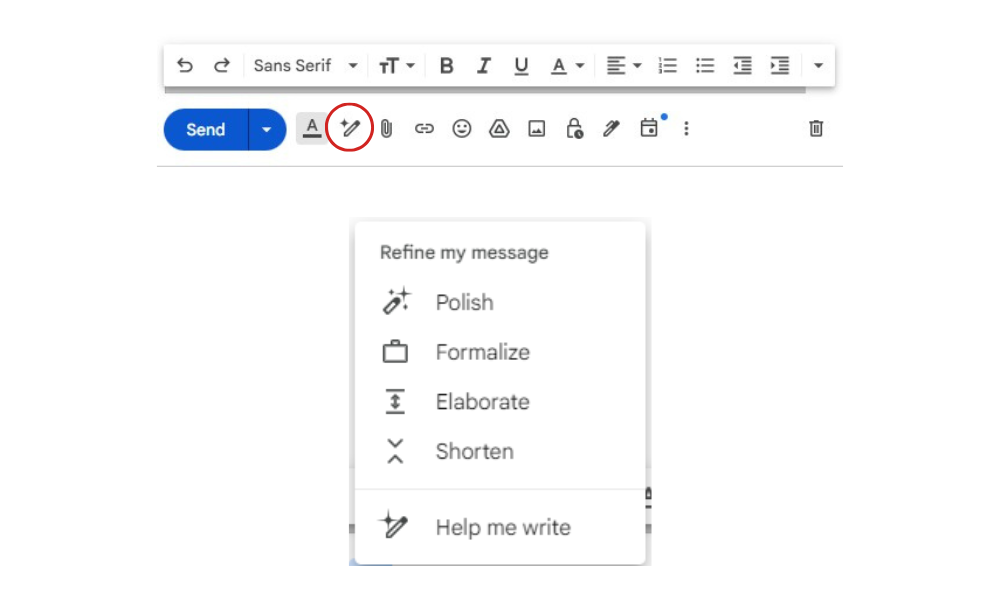1000x600 pixels.
Task: Open the text alignment dropdown
Action: point(623,65)
